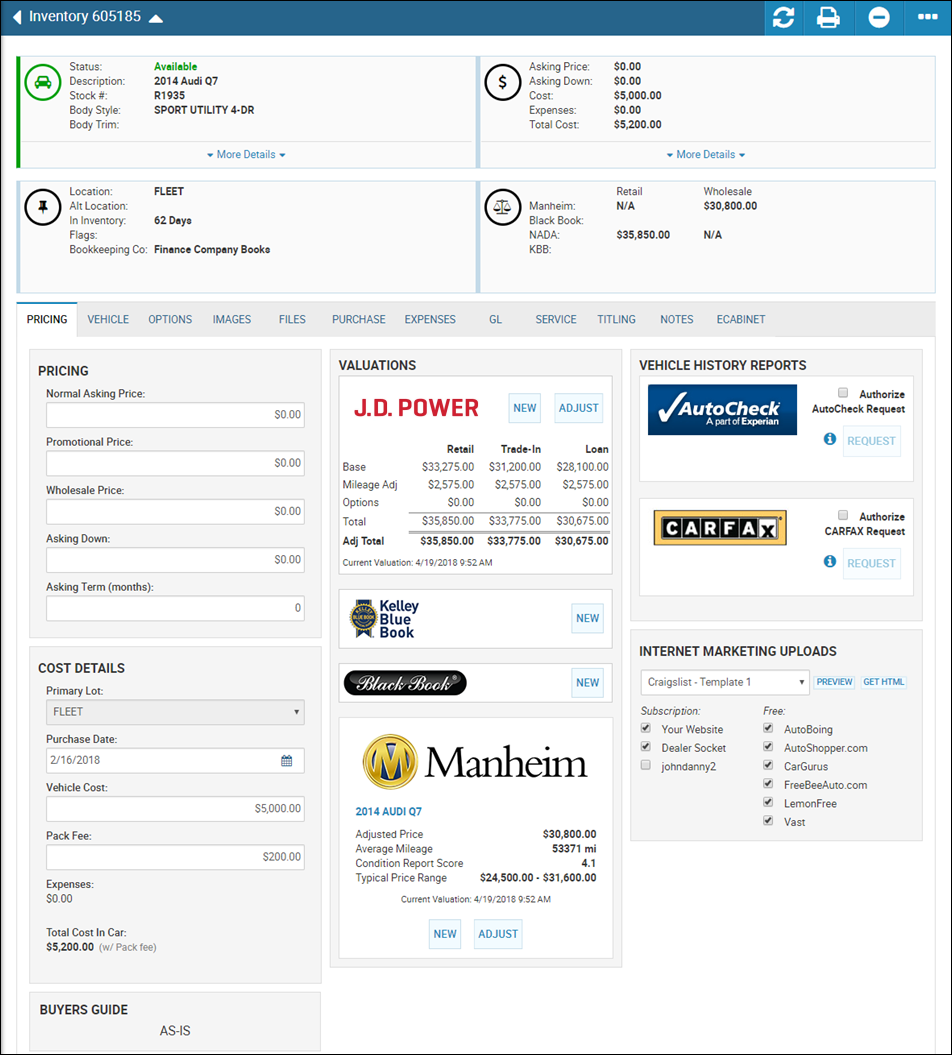Click the Black Book logo
Viewport: 952px width, 1055px height.
[404, 683]
